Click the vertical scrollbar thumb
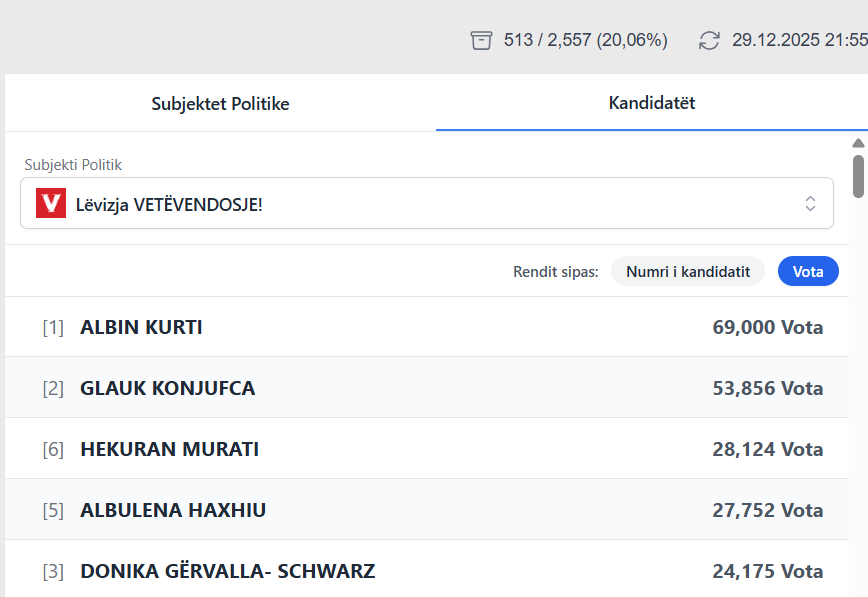This screenshot has width=868, height=597. click(x=858, y=176)
